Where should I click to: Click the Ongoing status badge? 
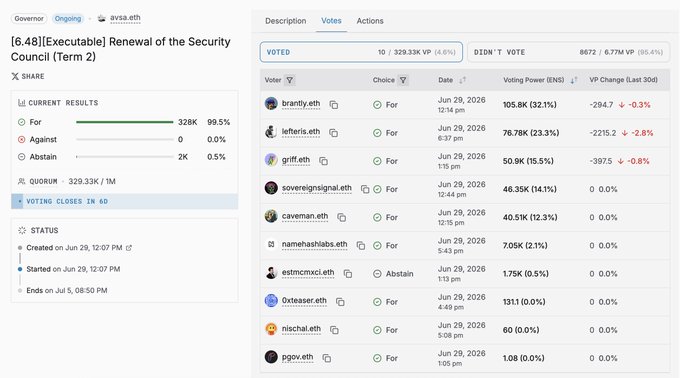tap(68, 19)
